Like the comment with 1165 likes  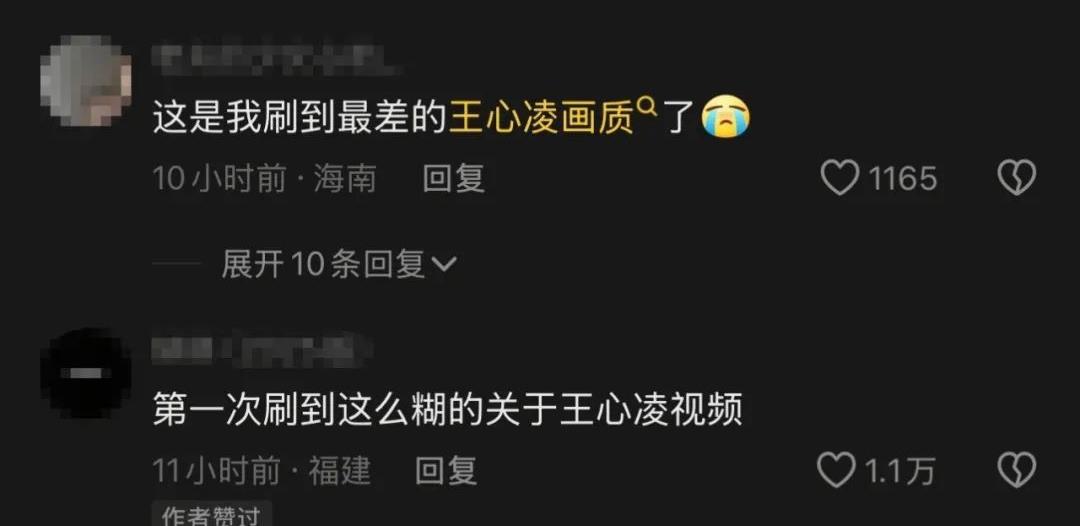[x=840, y=178]
